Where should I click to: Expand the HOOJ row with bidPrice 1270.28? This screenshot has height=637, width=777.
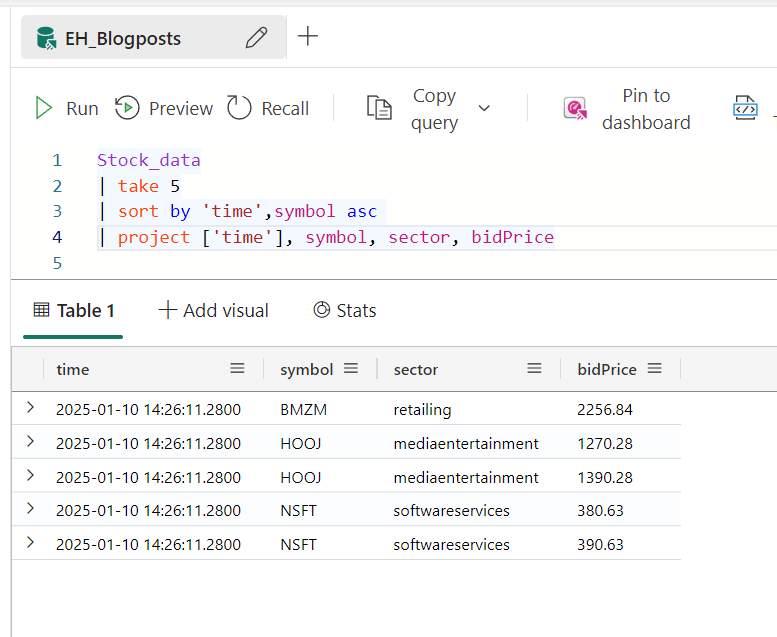pyautogui.click(x=30, y=442)
